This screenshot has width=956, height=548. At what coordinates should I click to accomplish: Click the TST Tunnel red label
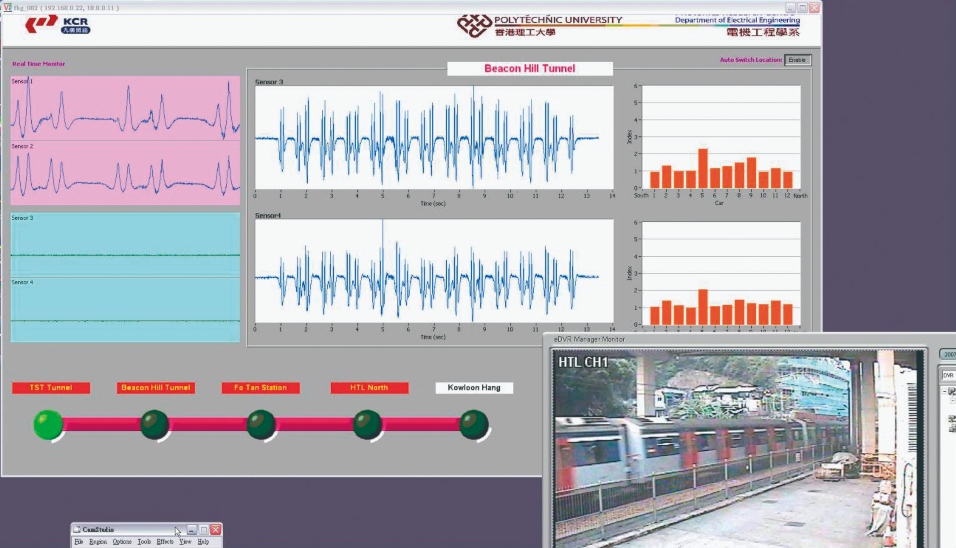pos(51,388)
